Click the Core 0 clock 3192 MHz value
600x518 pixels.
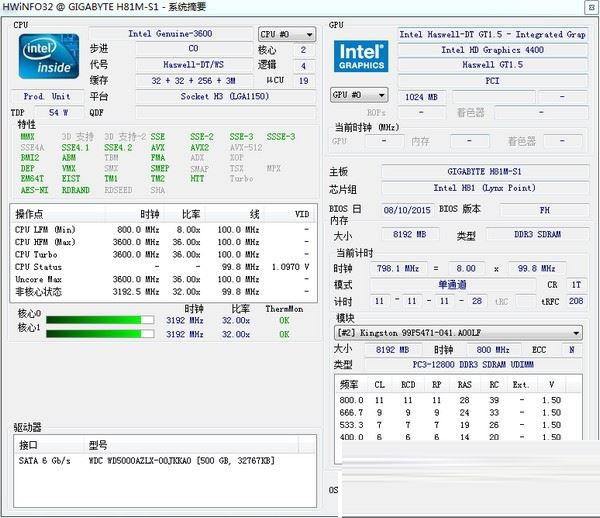click(x=185, y=320)
